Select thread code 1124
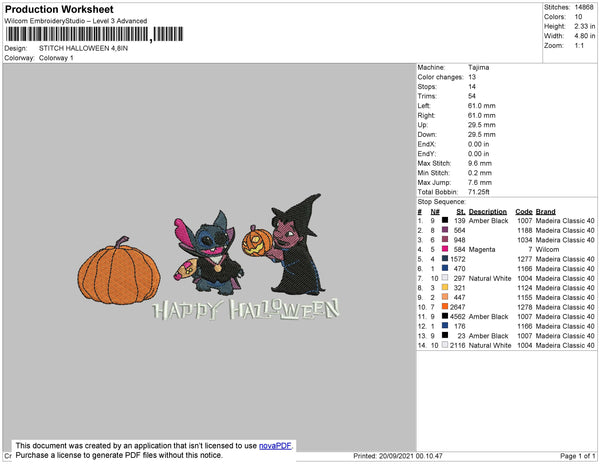 525,288
